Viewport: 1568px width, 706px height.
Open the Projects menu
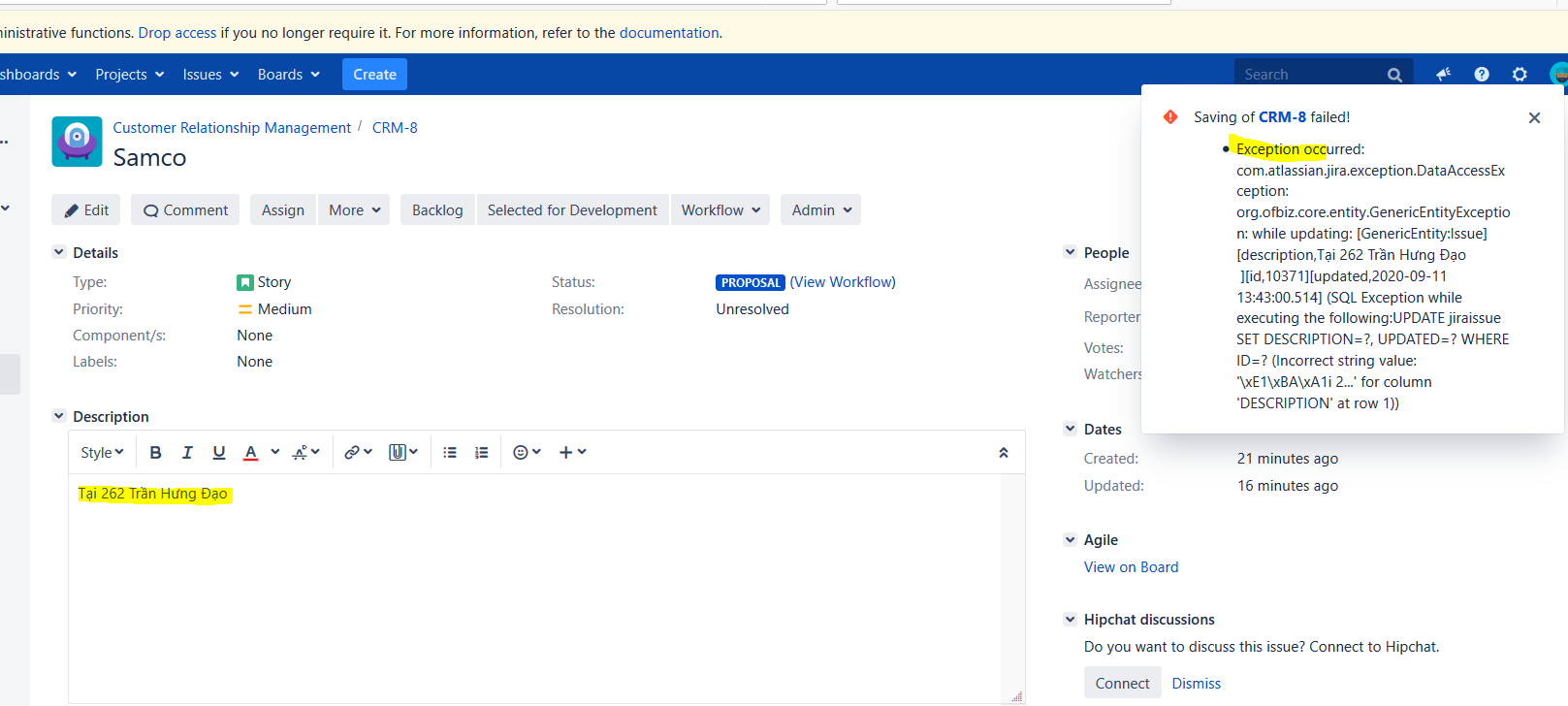click(130, 75)
